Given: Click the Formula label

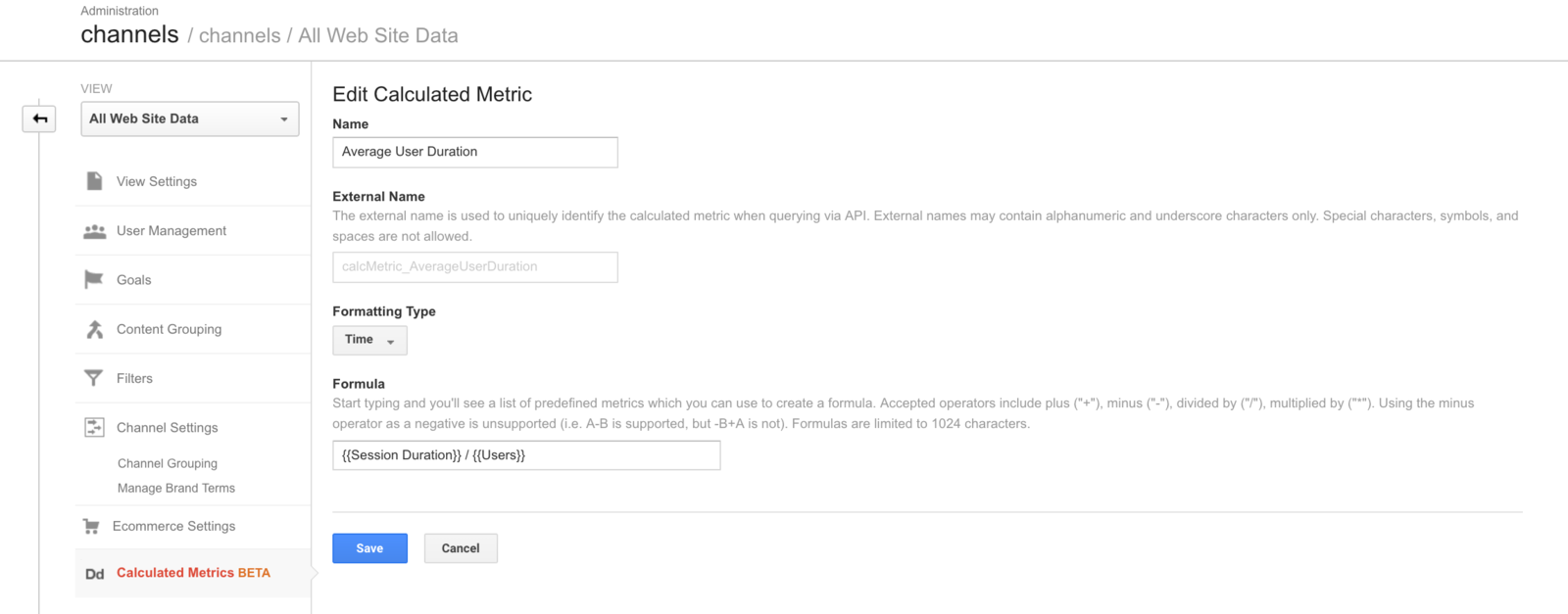Looking at the screenshot, I should (359, 384).
